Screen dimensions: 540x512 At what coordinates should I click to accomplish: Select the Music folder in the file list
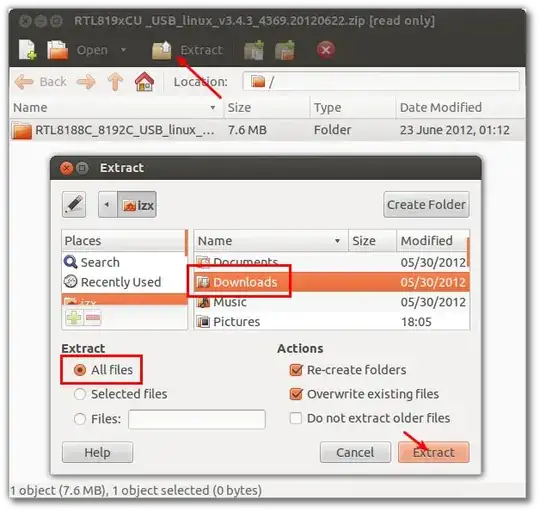(x=332, y=302)
